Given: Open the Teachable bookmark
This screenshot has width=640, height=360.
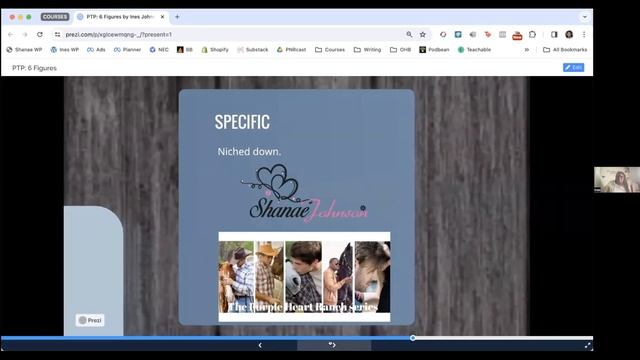Looking at the screenshot, I should tap(474, 50).
